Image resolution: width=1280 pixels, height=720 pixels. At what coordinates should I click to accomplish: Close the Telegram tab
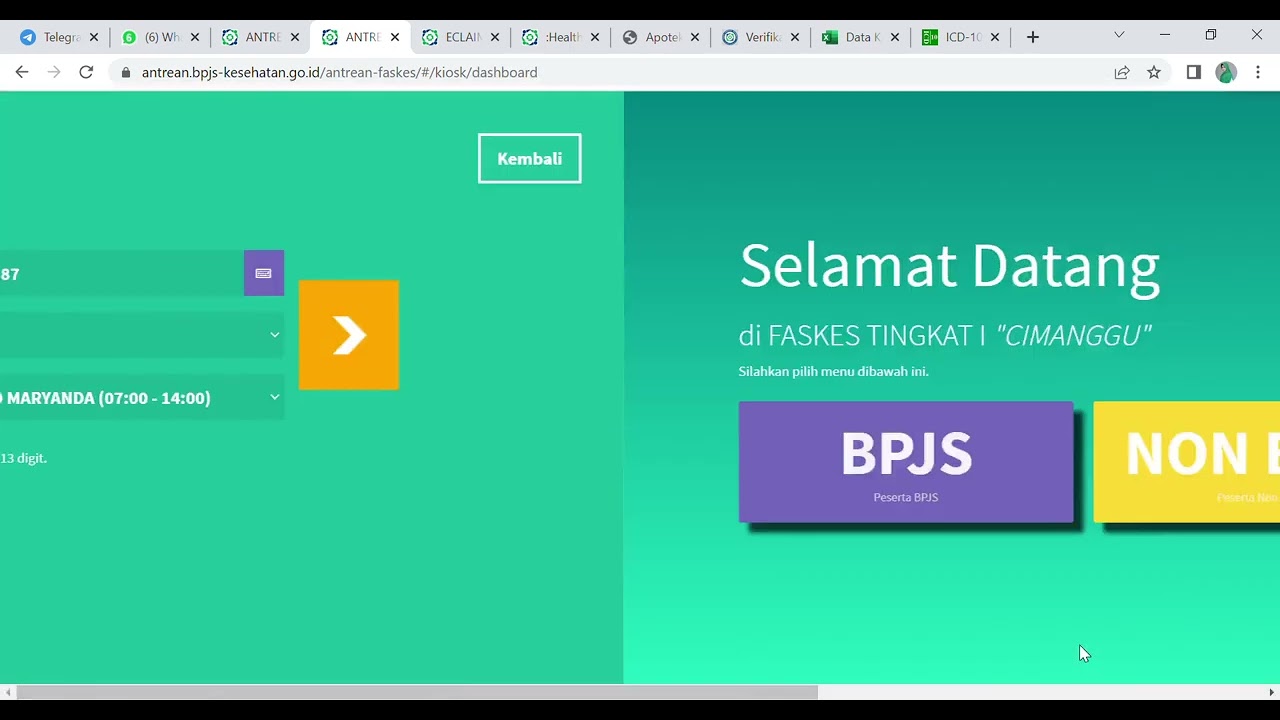coord(94,37)
